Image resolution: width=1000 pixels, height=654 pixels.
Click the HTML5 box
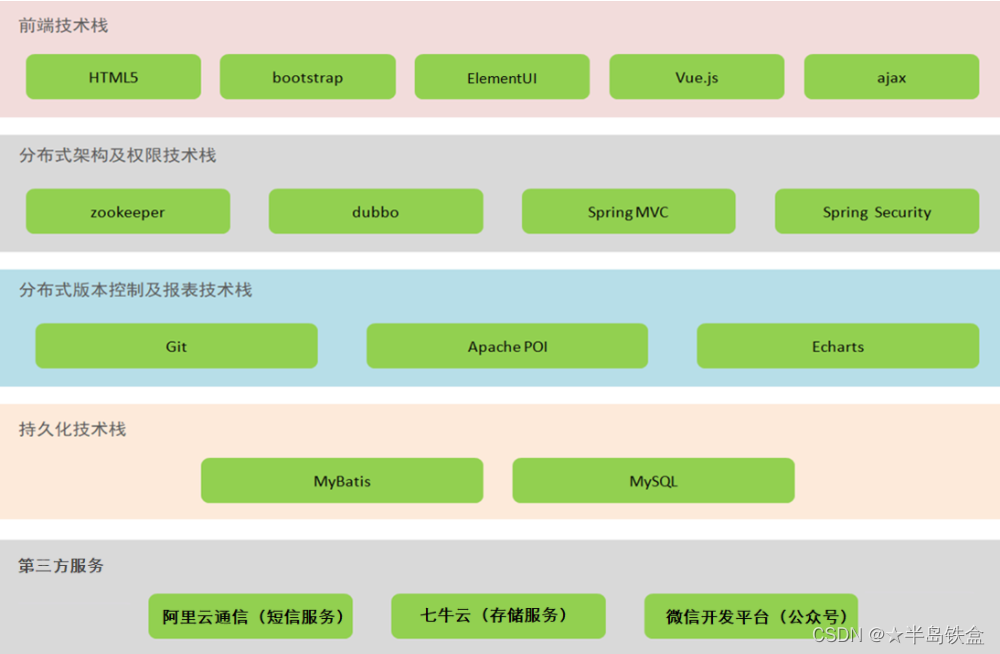click(114, 77)
